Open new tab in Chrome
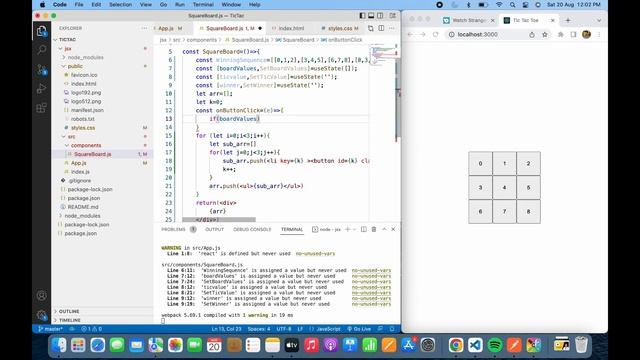 pos(568,20)
